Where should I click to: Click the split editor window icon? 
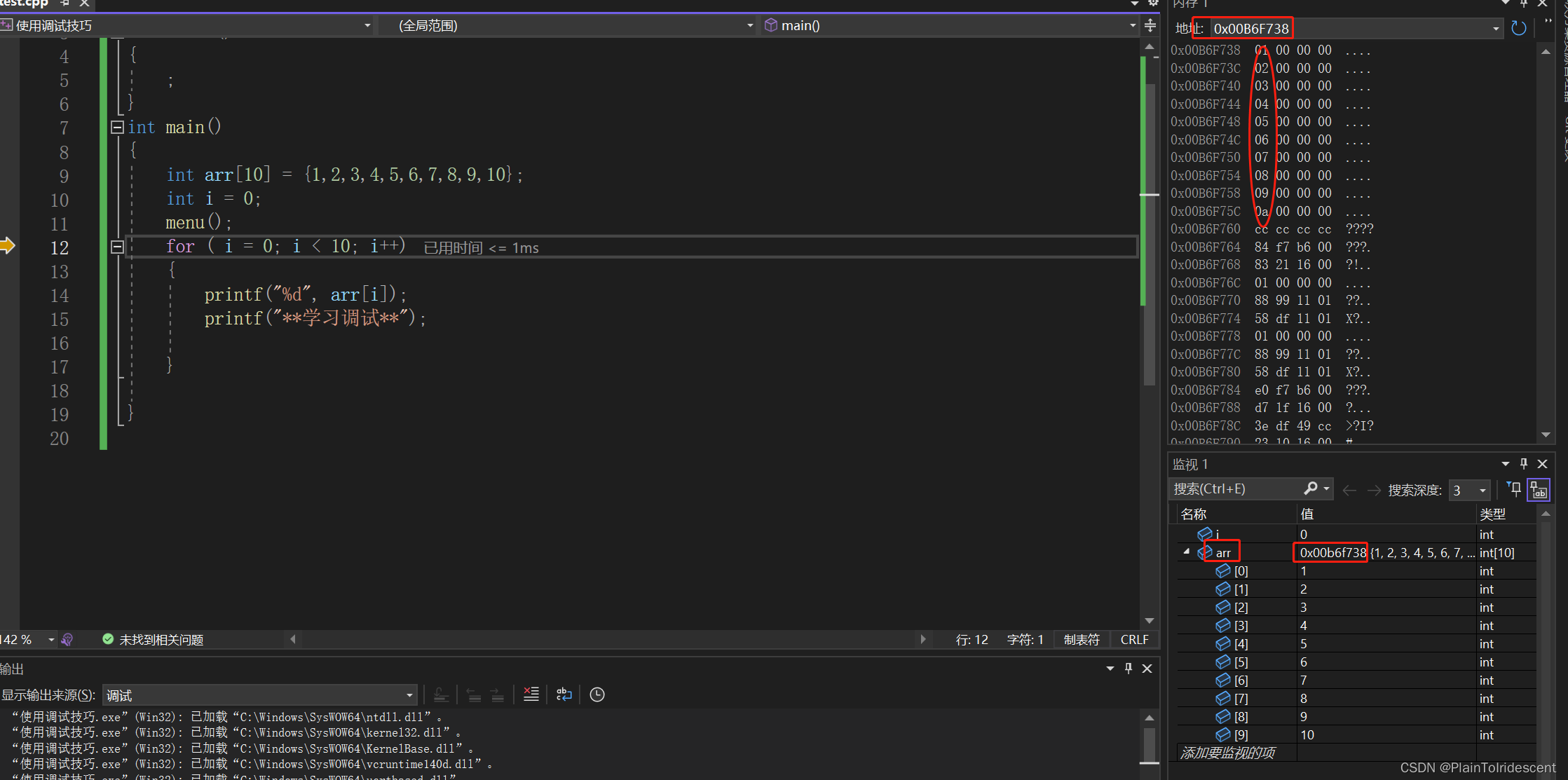[x=1150, y=26]
